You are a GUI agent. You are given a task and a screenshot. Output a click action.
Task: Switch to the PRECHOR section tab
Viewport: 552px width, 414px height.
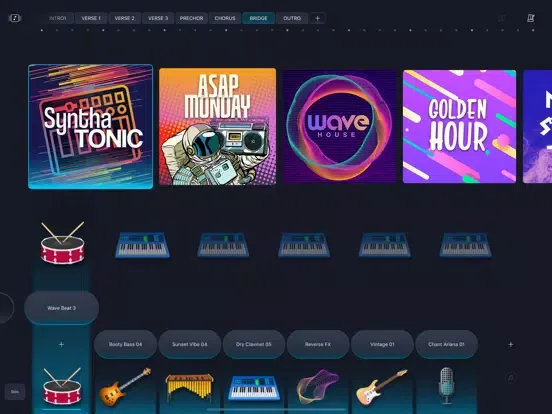[192, 18]
